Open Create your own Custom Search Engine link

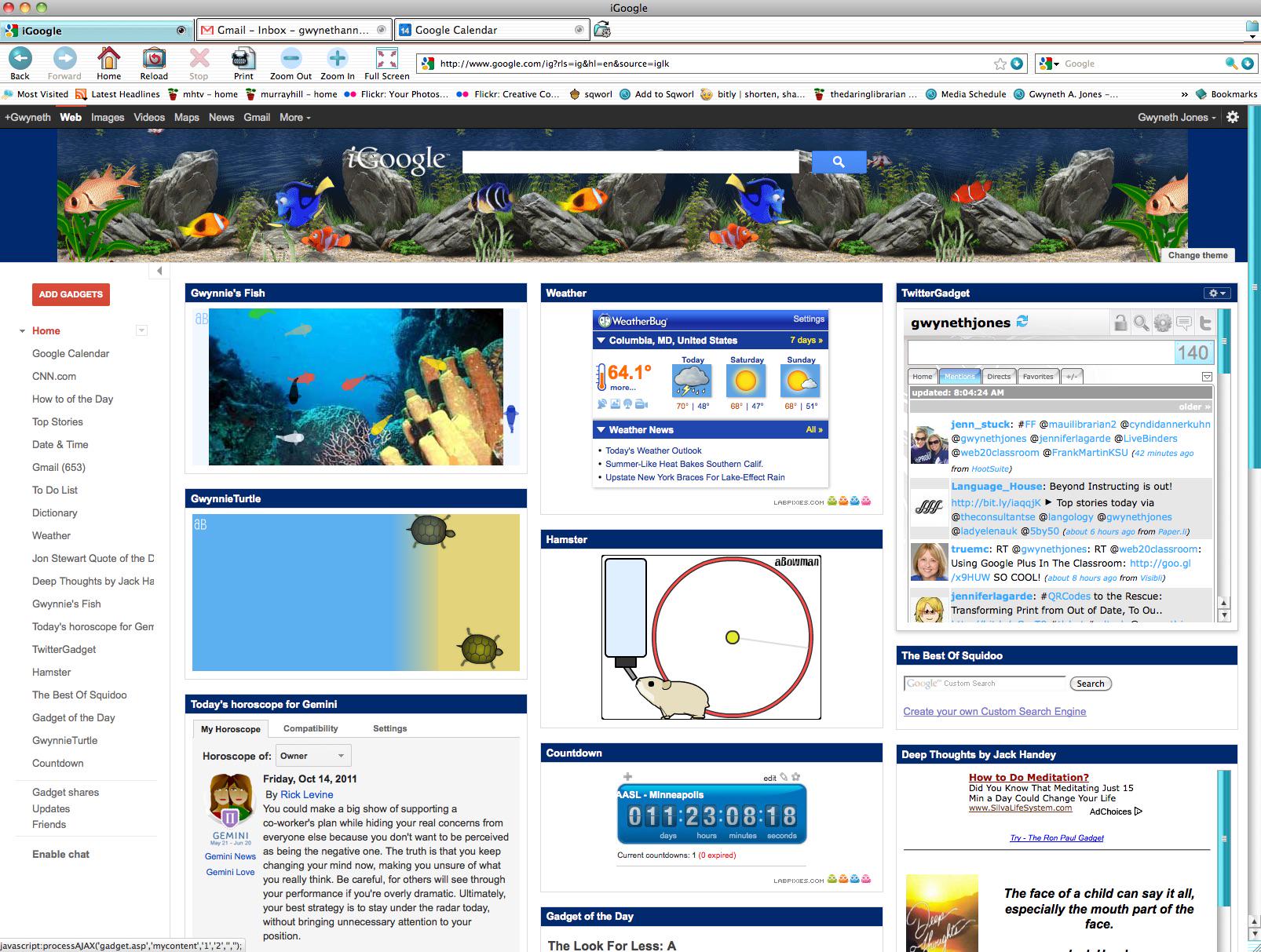(994, 711)
